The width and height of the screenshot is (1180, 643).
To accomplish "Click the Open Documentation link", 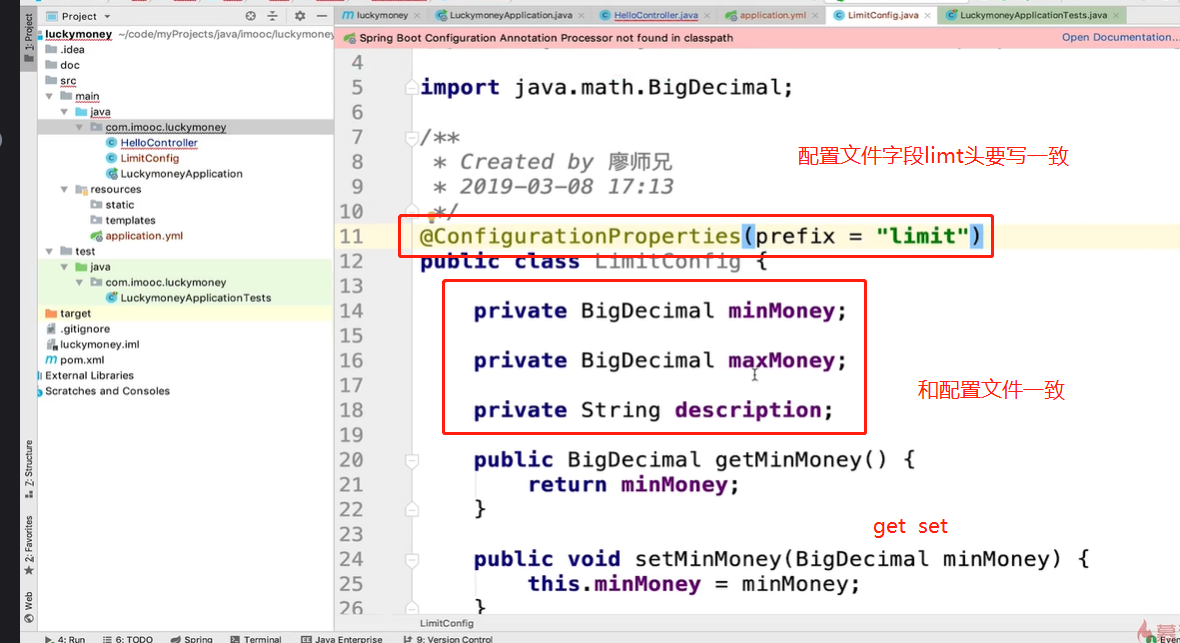I will [1120, 37].
